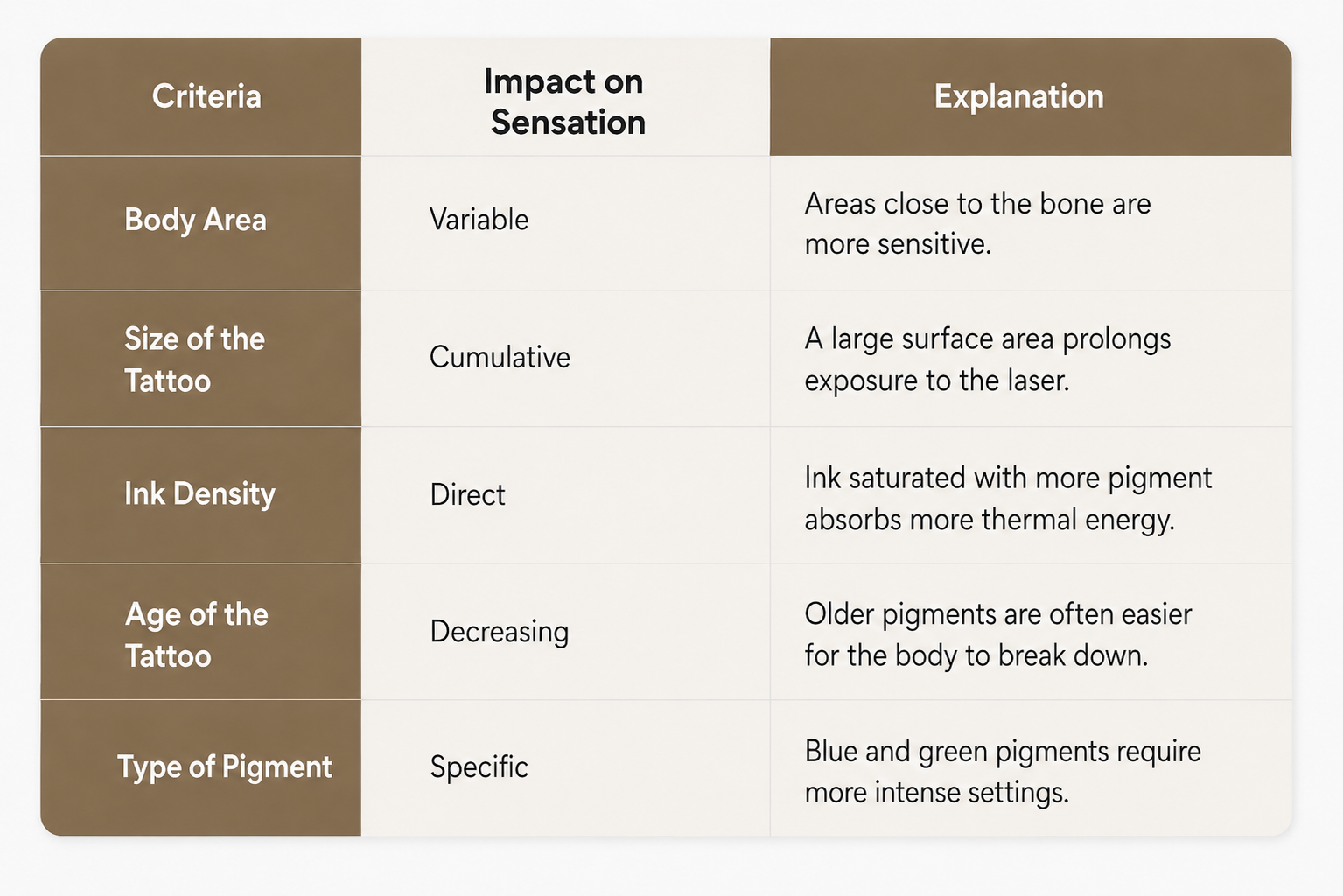This screenshot has width=1343, height=896.
Task: Click the Specific impact value
Action: click(x=479, y=767)
